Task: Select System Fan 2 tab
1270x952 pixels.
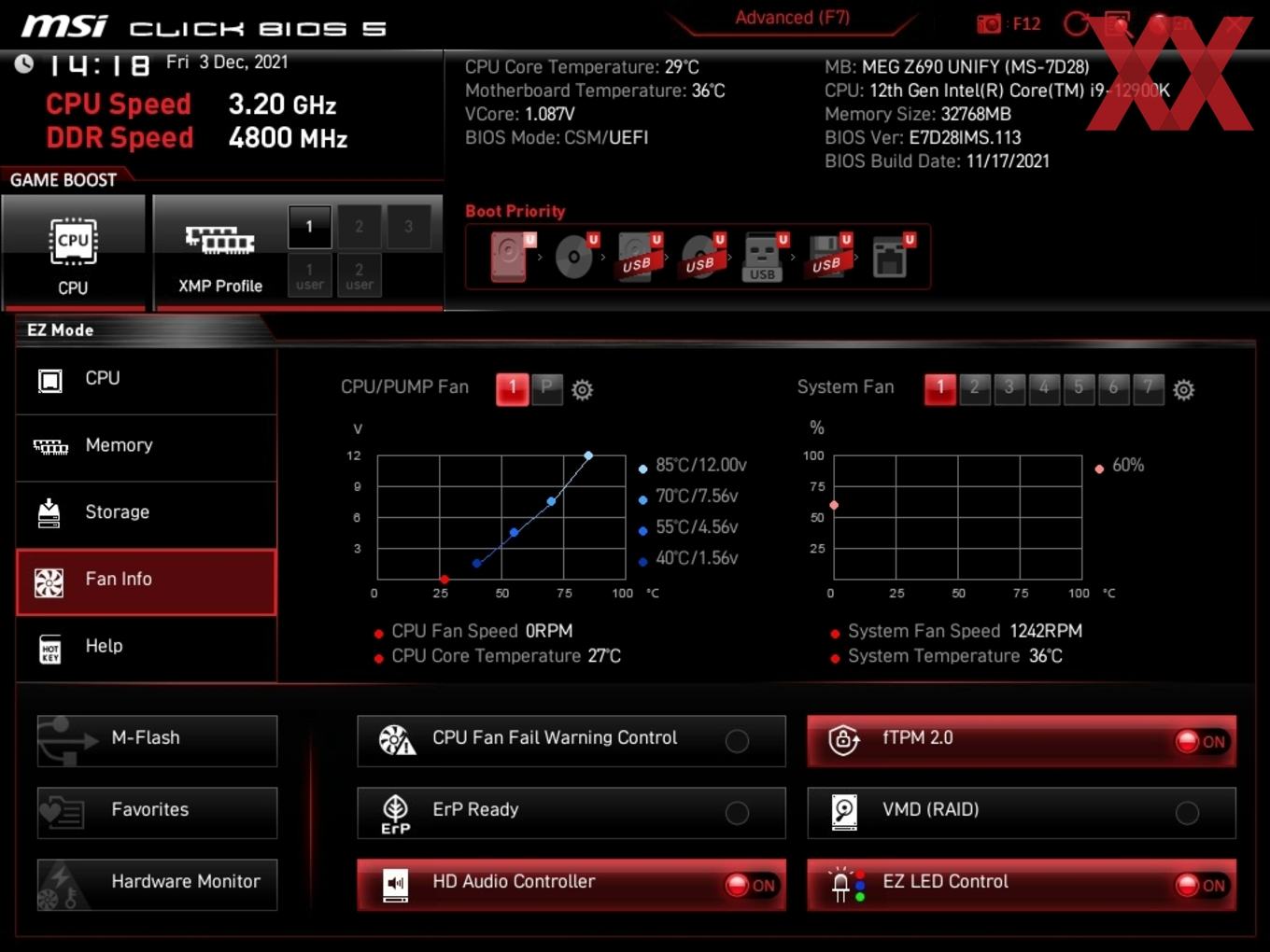Action: [x=975, y=388]
